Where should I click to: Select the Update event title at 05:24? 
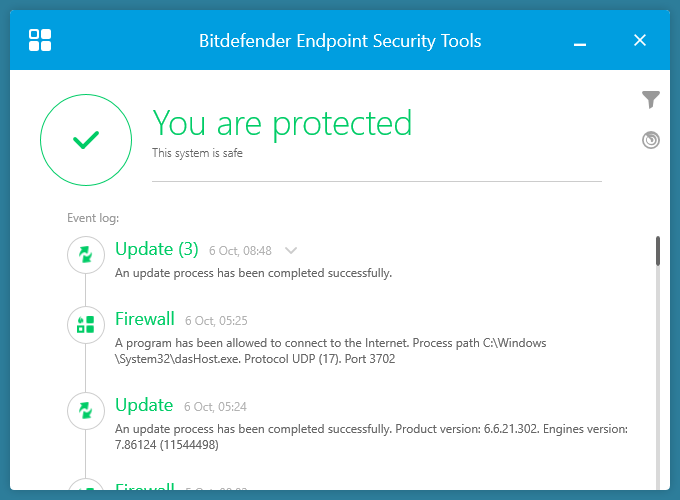pos(144,405)
